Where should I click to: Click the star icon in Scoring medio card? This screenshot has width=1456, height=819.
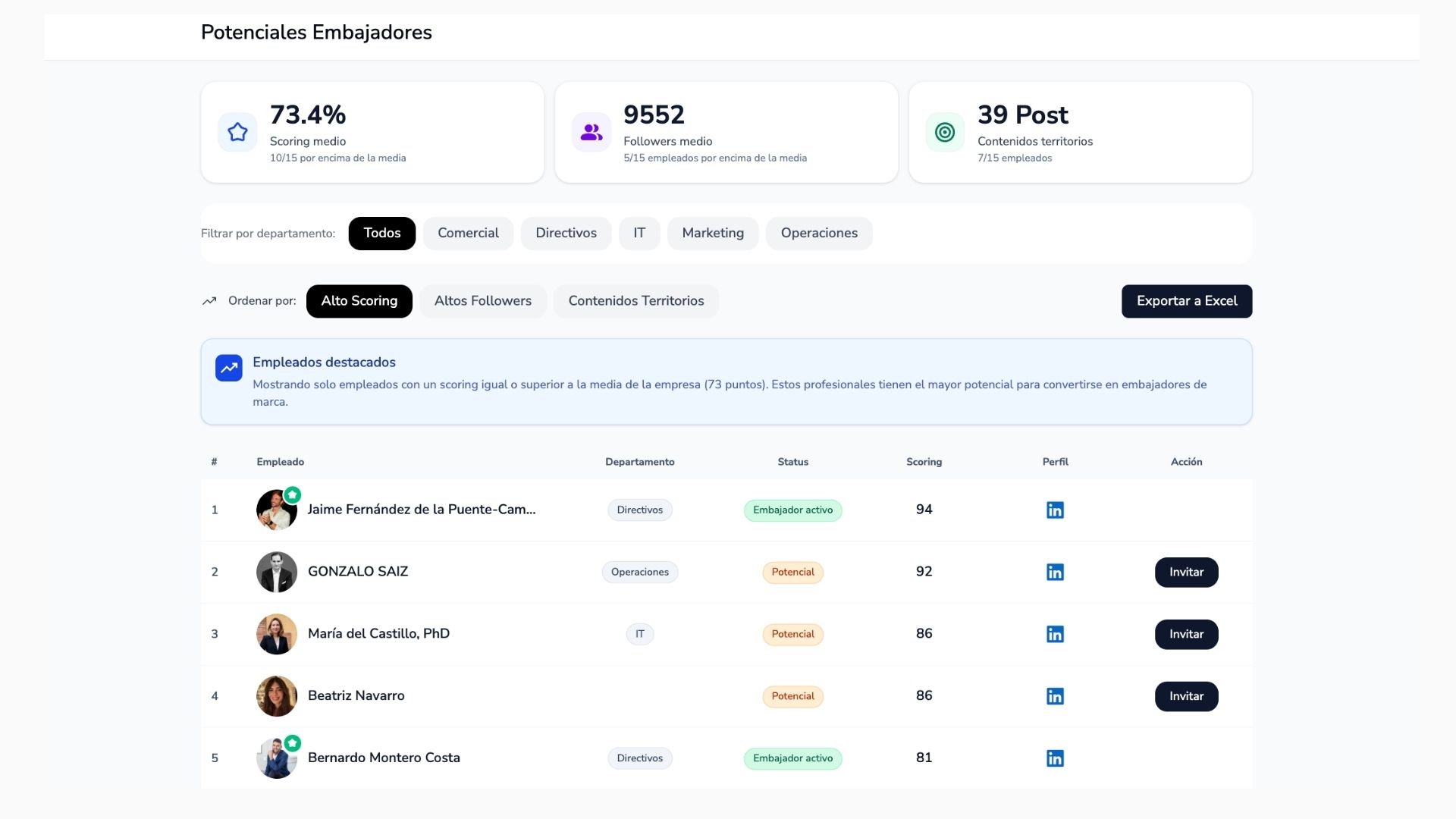[x=237, y=132]
